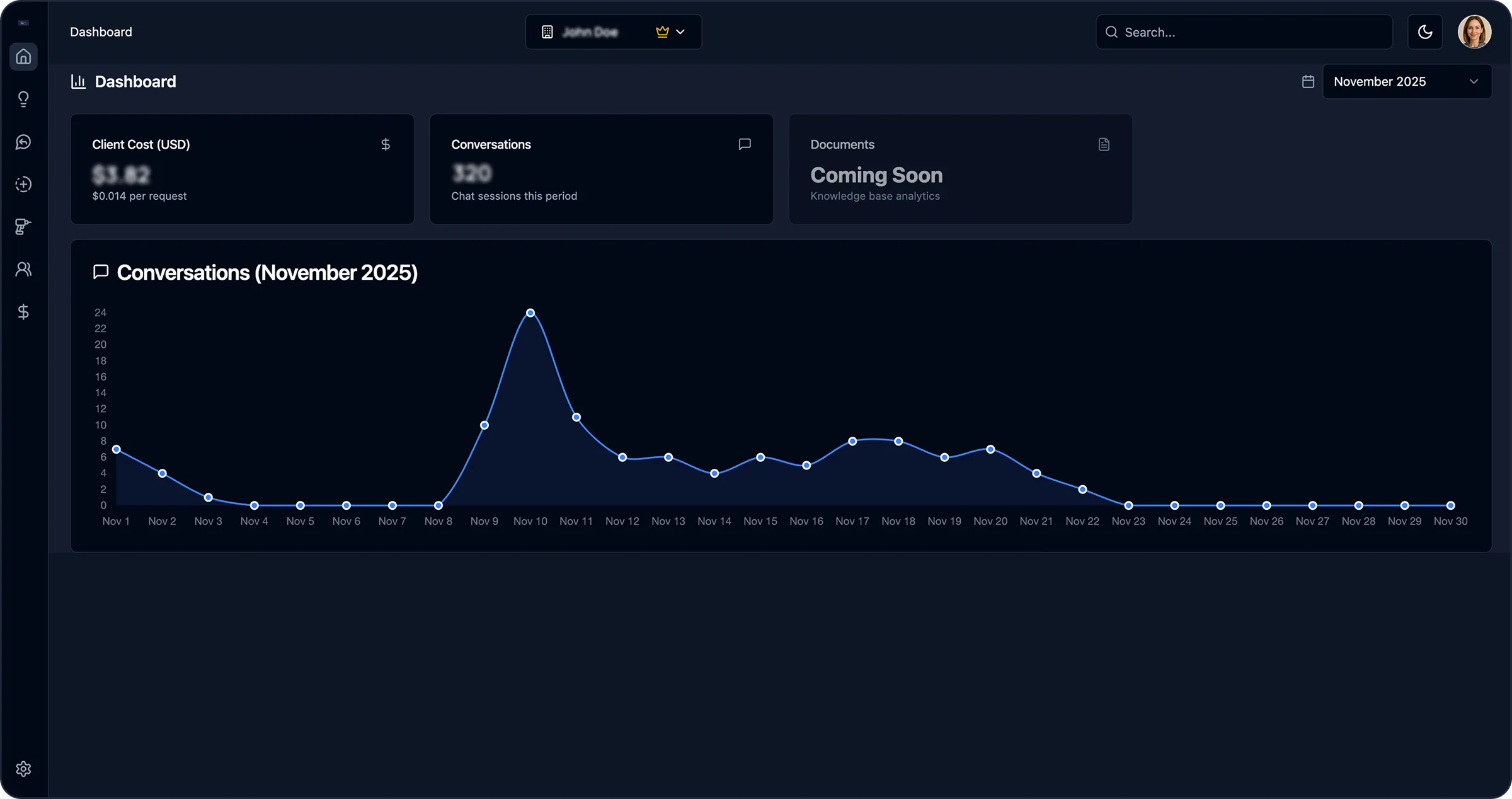Open Settings at the bottom of sidebar
Screen dimensions: 1512x799
[23, 769]
